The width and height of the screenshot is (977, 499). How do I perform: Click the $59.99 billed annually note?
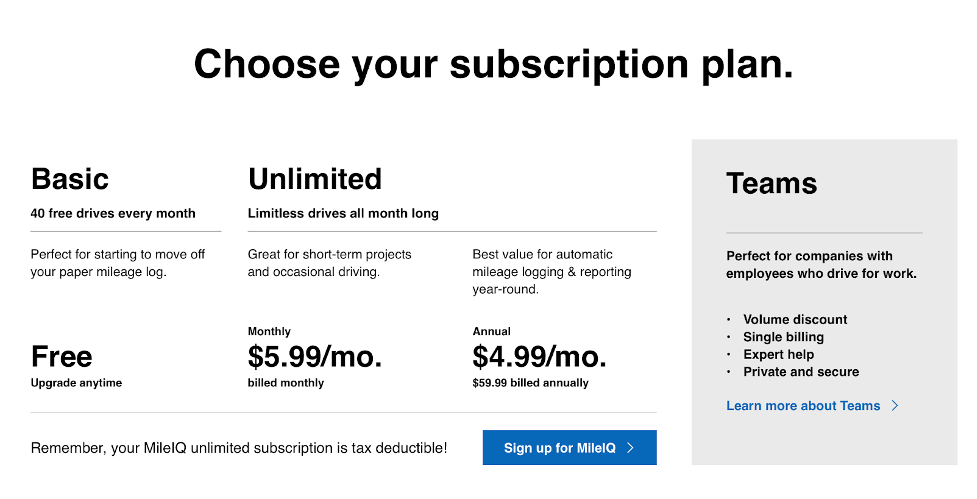[x=530, y=383]
